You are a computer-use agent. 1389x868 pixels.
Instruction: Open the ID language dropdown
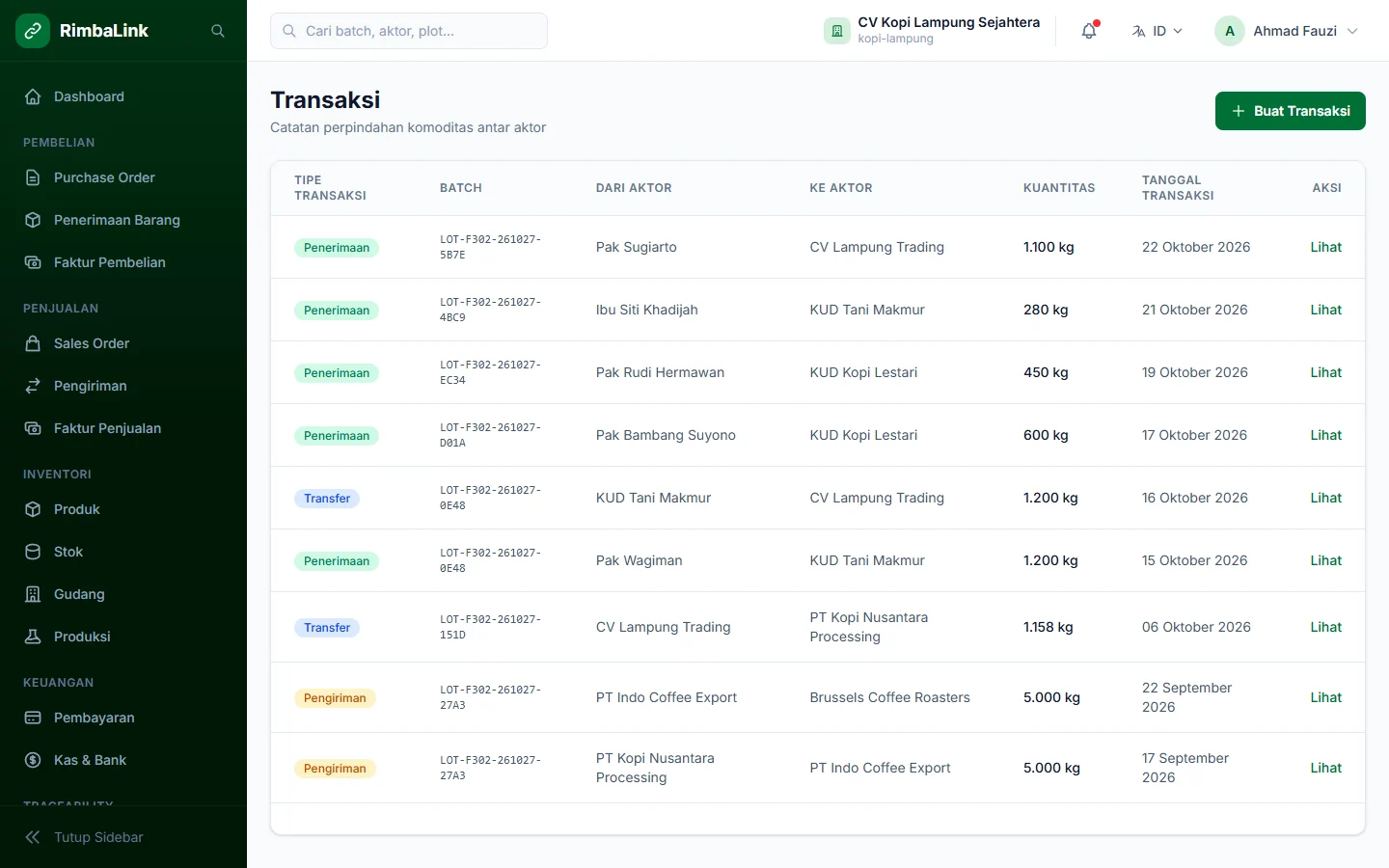(1157, 31)
